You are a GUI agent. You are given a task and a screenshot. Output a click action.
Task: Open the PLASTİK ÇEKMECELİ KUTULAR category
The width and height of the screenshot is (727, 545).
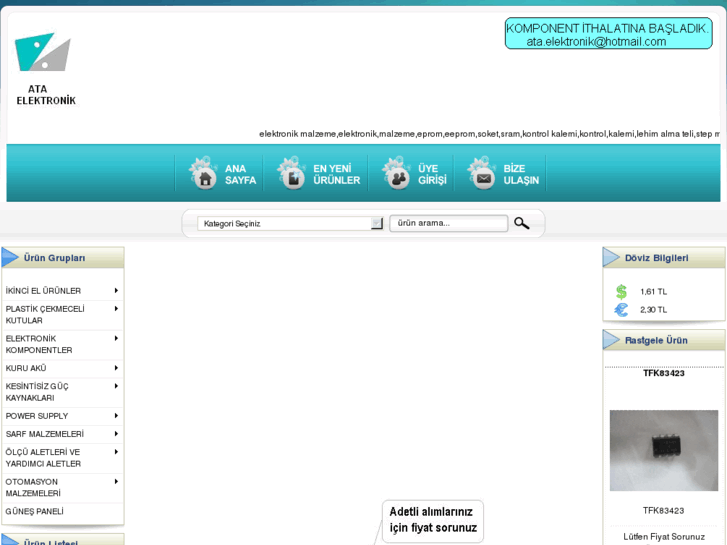click(x=45, y=314)
